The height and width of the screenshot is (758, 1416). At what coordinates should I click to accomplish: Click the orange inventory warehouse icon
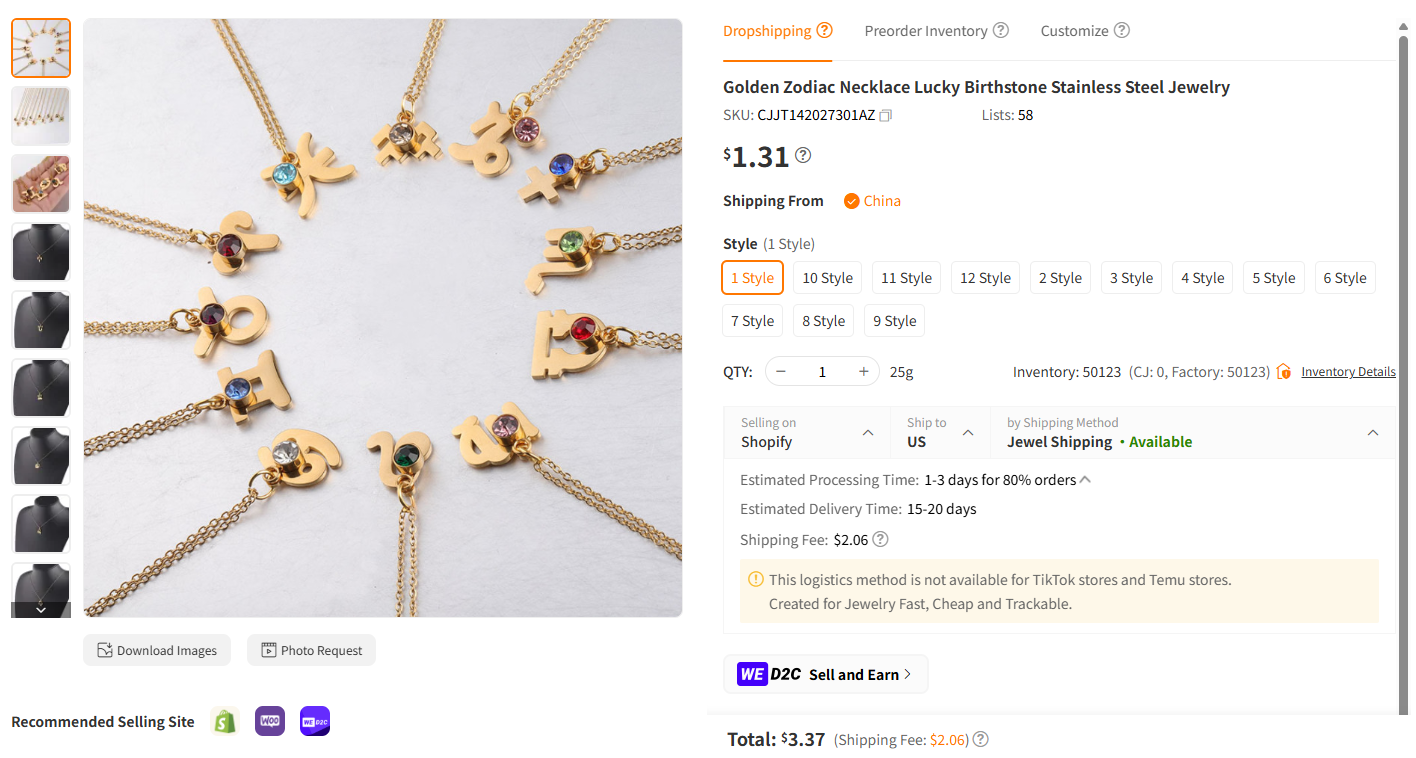tap(1283, 371)
